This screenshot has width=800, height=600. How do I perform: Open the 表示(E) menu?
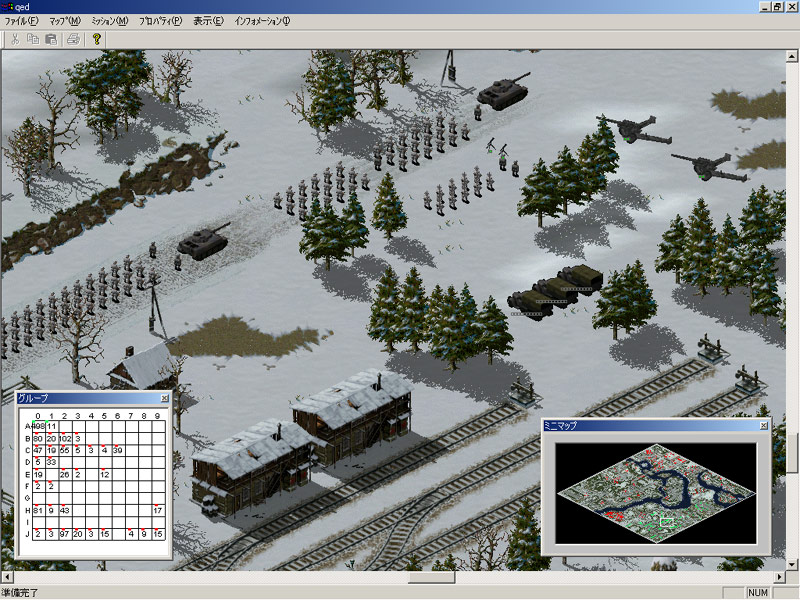click(x=208, y=21)
